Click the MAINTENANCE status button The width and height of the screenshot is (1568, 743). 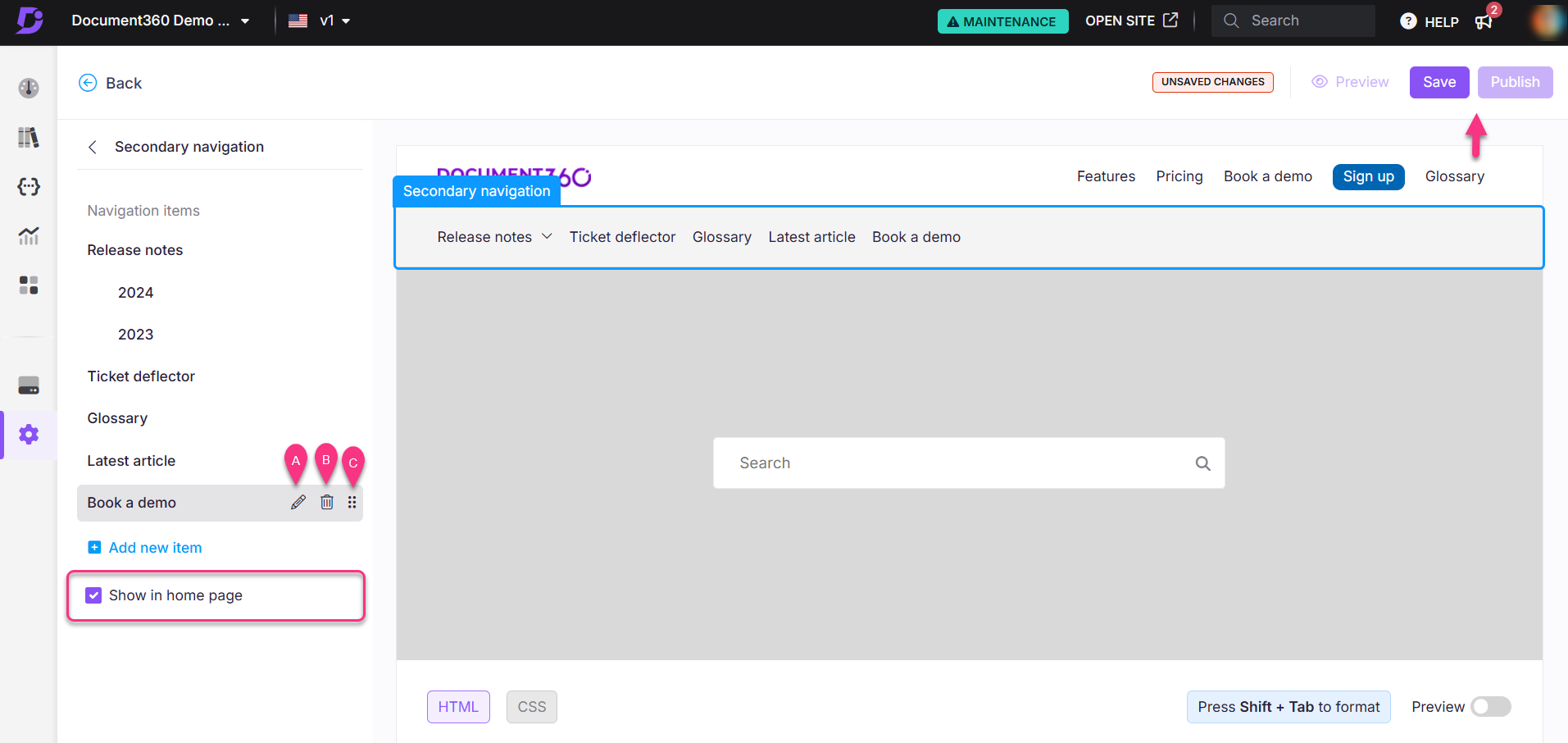click(1002, 21)
